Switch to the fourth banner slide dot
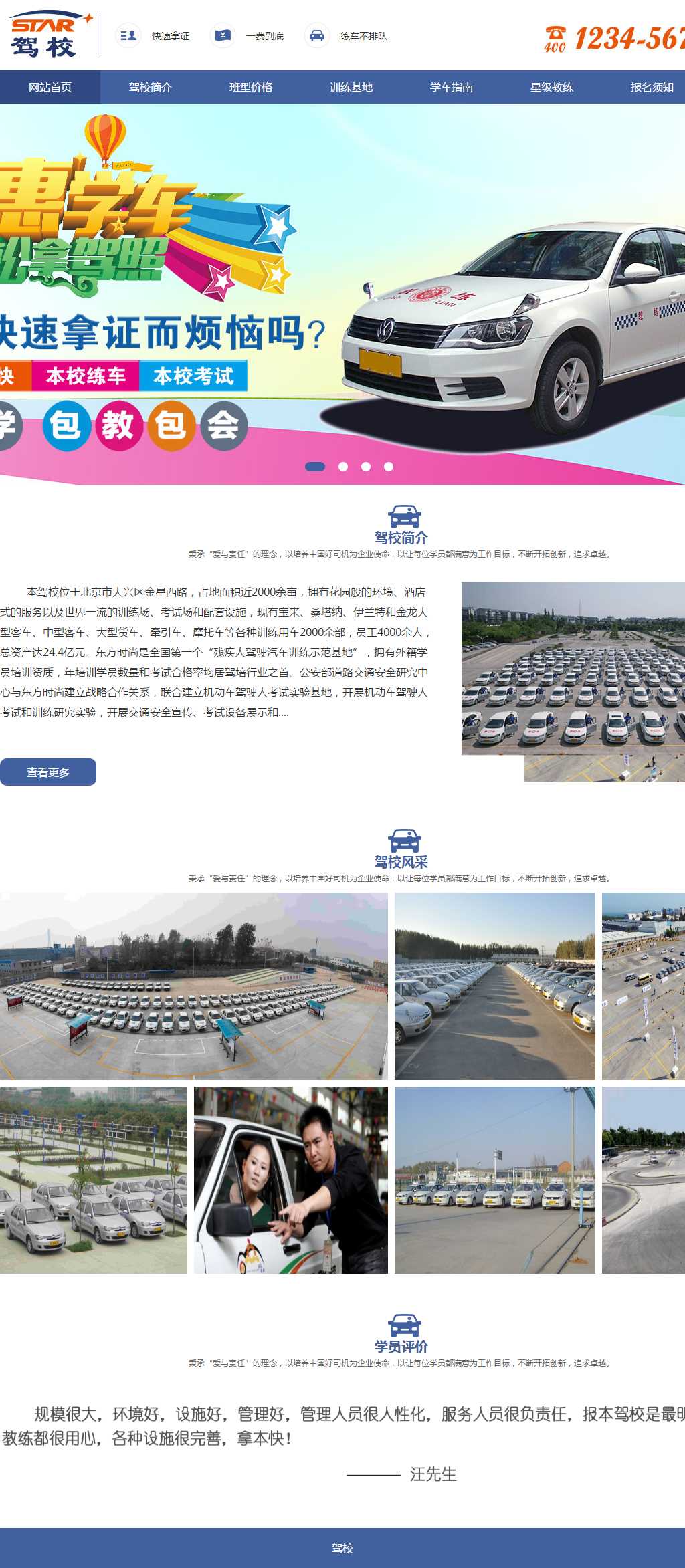Screen dimensions: 685x1568 [x=389, y=467]
